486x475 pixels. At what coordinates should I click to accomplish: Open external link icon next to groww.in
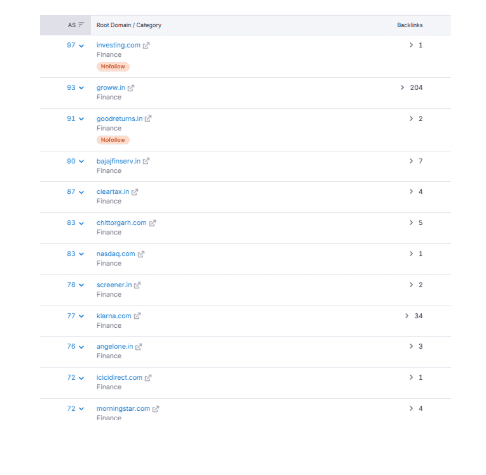[131, 88]
